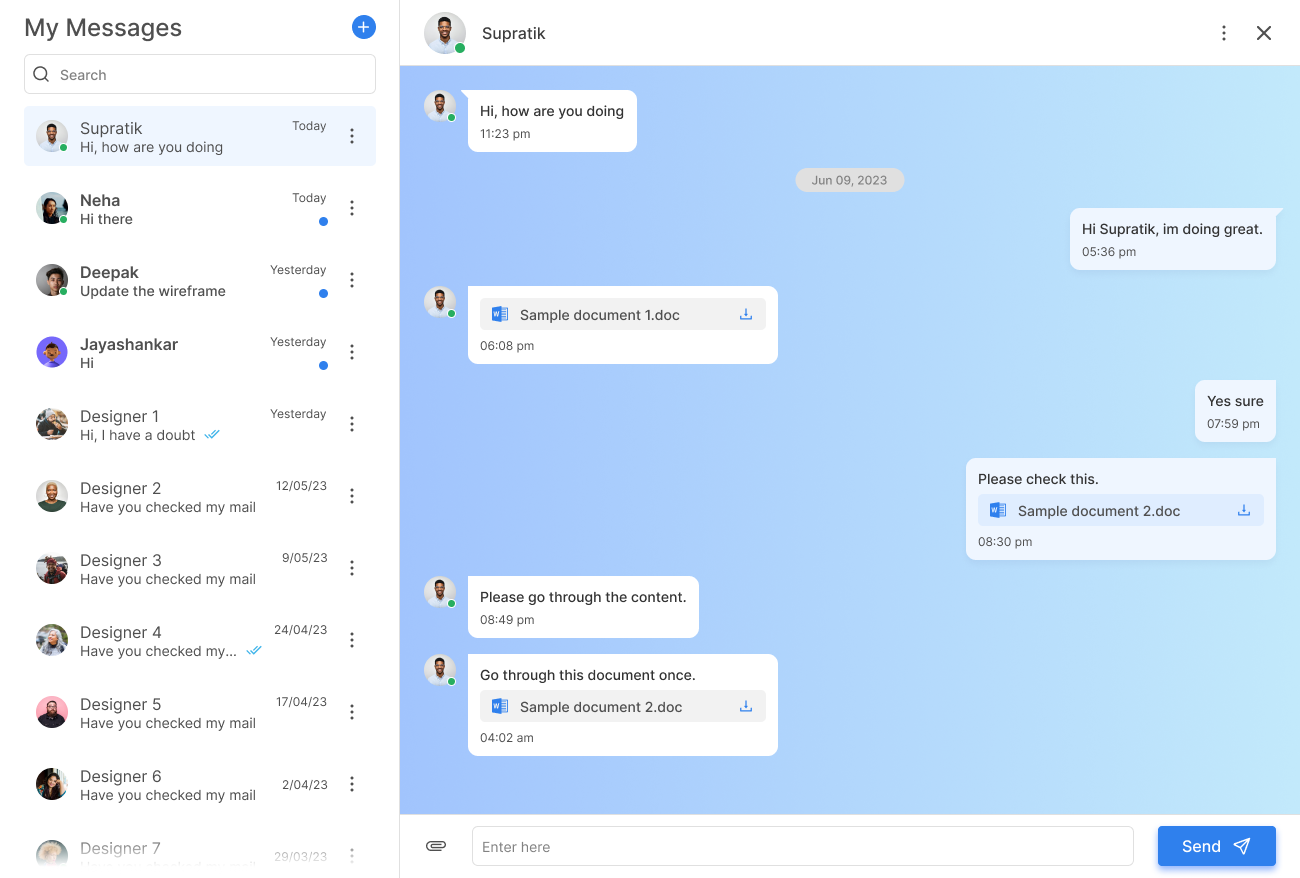Click avatar beside 'Please go through the content'
Image resolution: width=1300 pixels, height=878 pixels.
click(x=440, y=592)
